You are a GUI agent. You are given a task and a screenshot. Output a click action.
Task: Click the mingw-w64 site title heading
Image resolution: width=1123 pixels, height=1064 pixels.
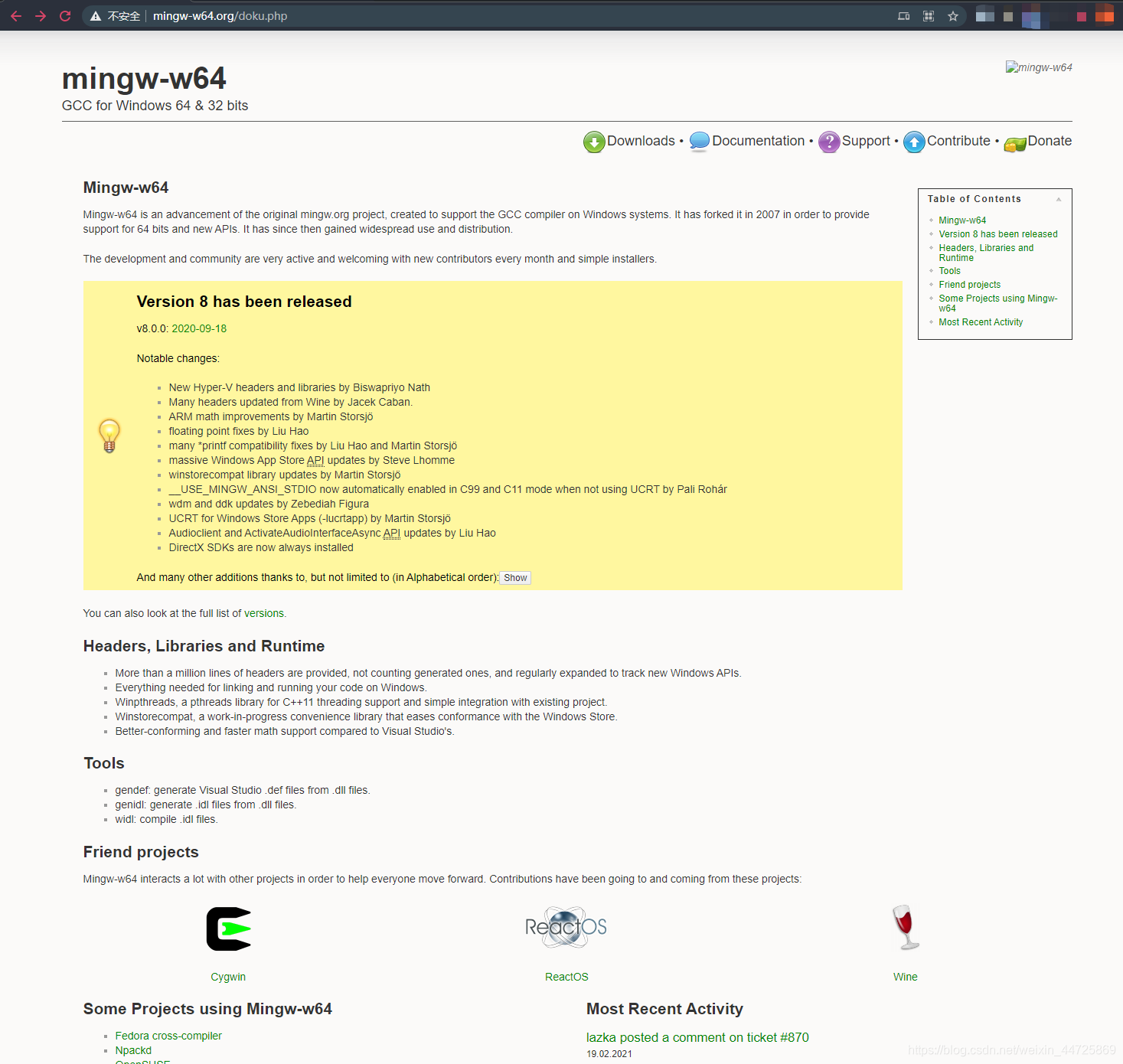click(x=144, y=79)
